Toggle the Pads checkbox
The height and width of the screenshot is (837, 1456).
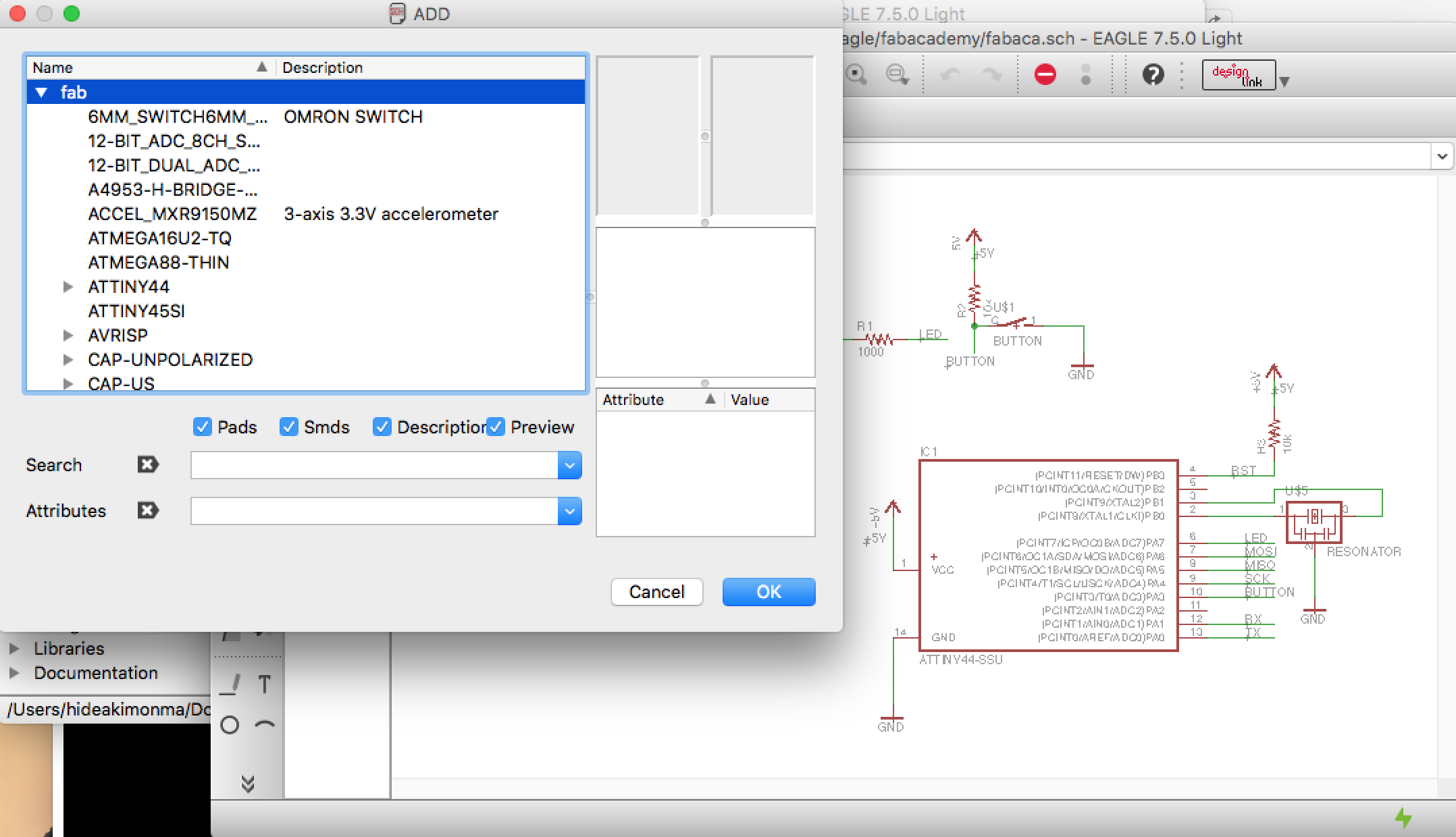(x=202, y=427)
